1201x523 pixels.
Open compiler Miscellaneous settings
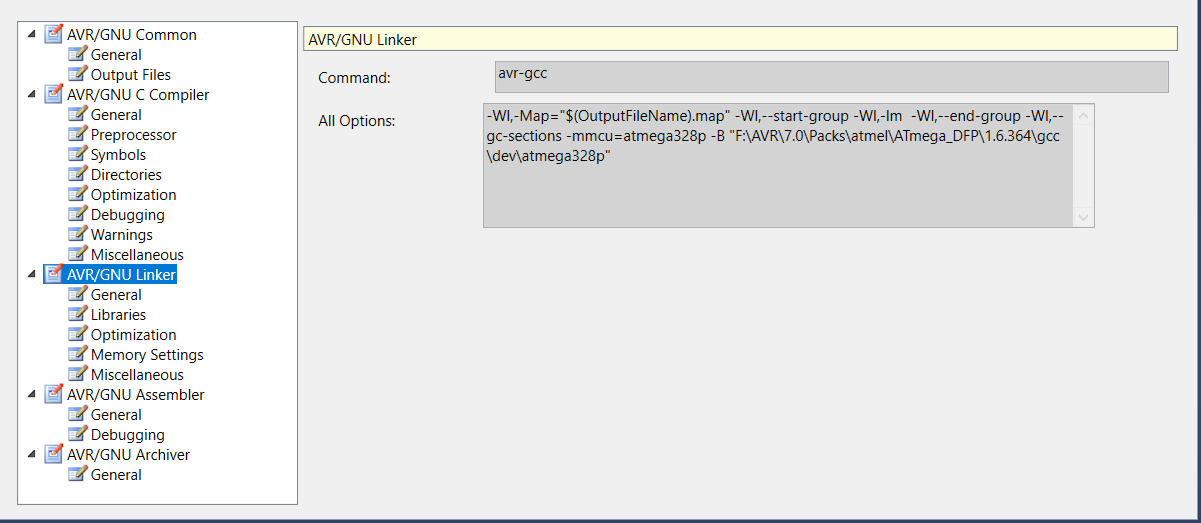[x=137, y=255]
